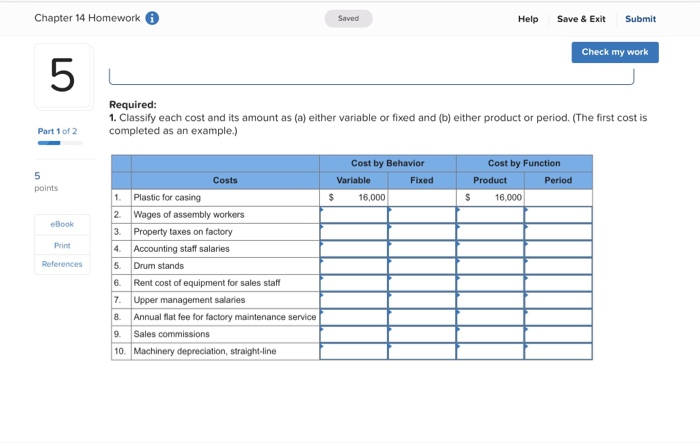Click Fixed cell for Rent cost of equipment

[x=422, y=283]
